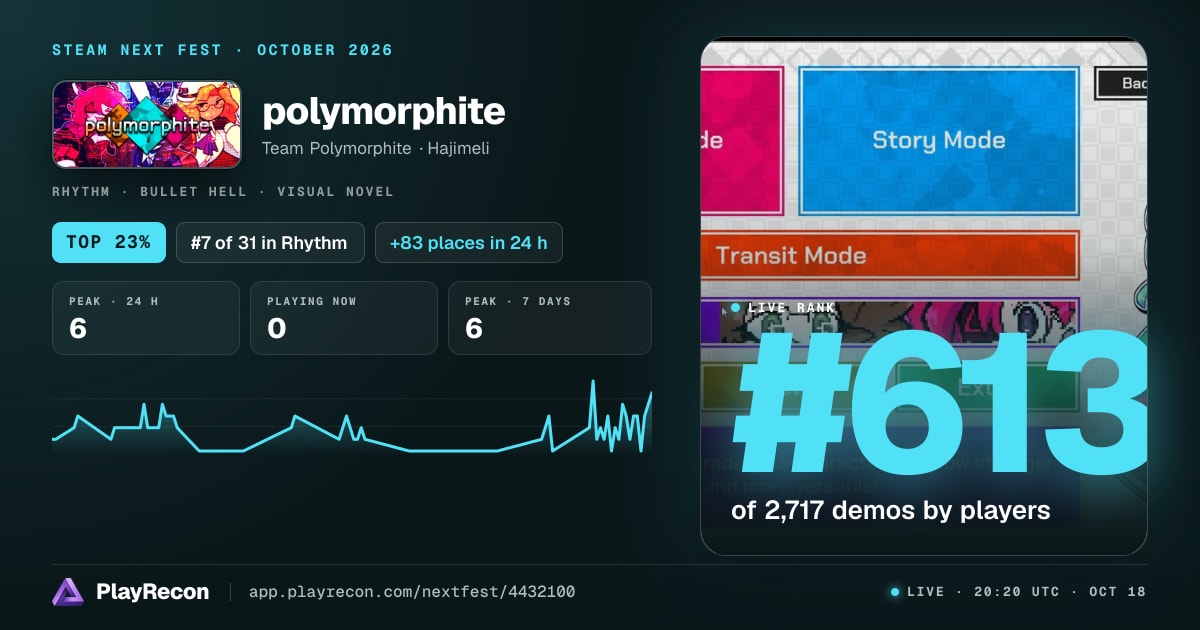Click the app.playrecon.com/nextfest/4432100 link
Viewport: 1200px width, 630px height.
[412, 592]
